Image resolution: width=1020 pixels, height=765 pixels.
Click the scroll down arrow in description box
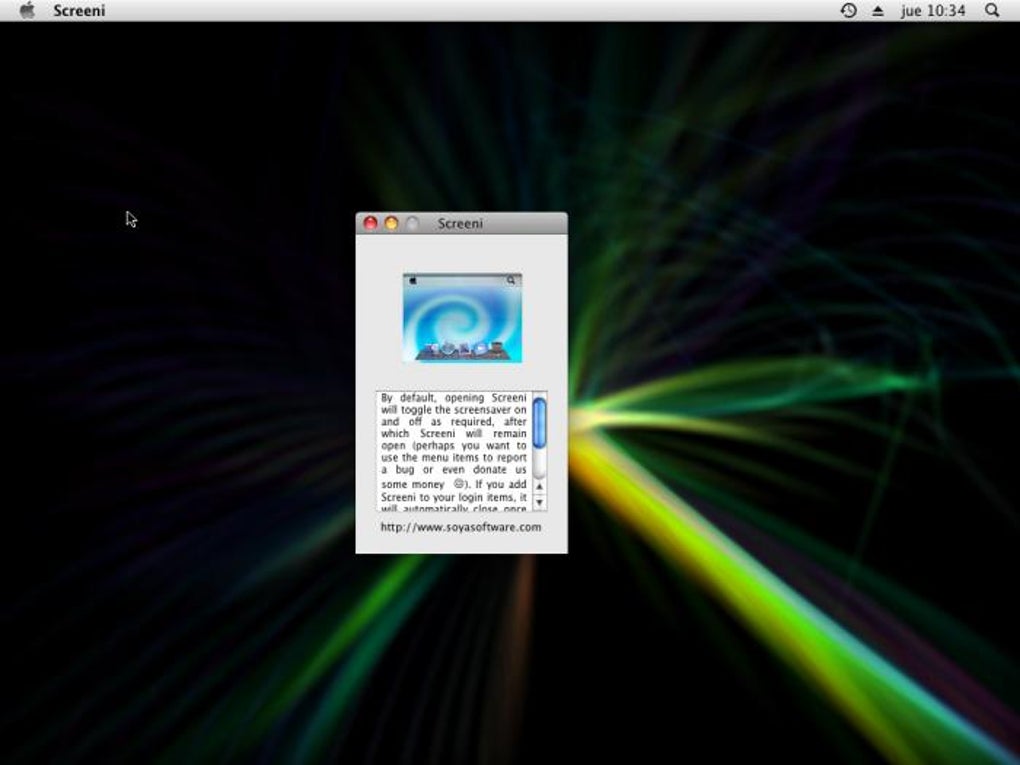click(539, 503)
